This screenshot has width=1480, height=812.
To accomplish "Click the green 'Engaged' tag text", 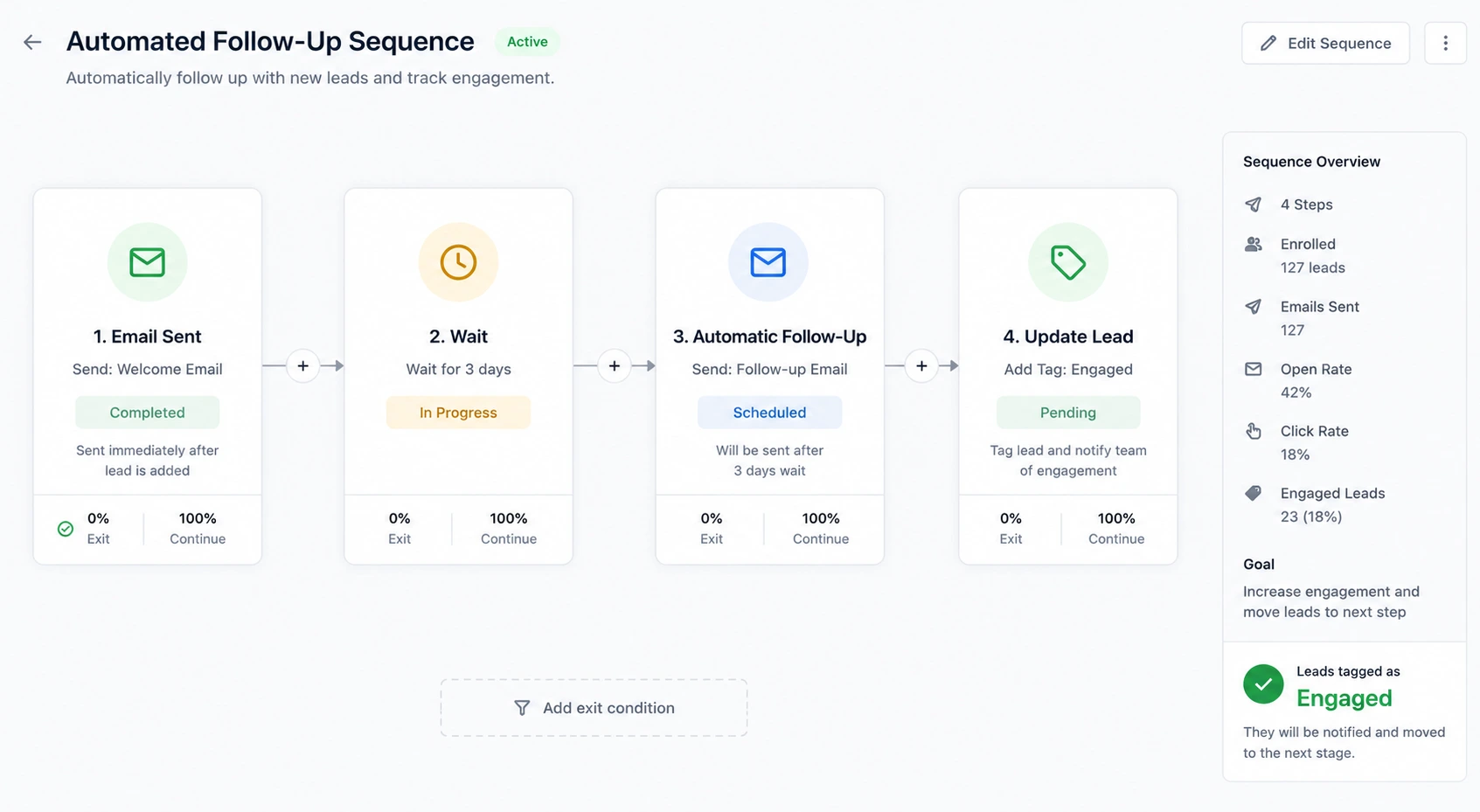I will pyautogui.click(x=1344, y=698).
